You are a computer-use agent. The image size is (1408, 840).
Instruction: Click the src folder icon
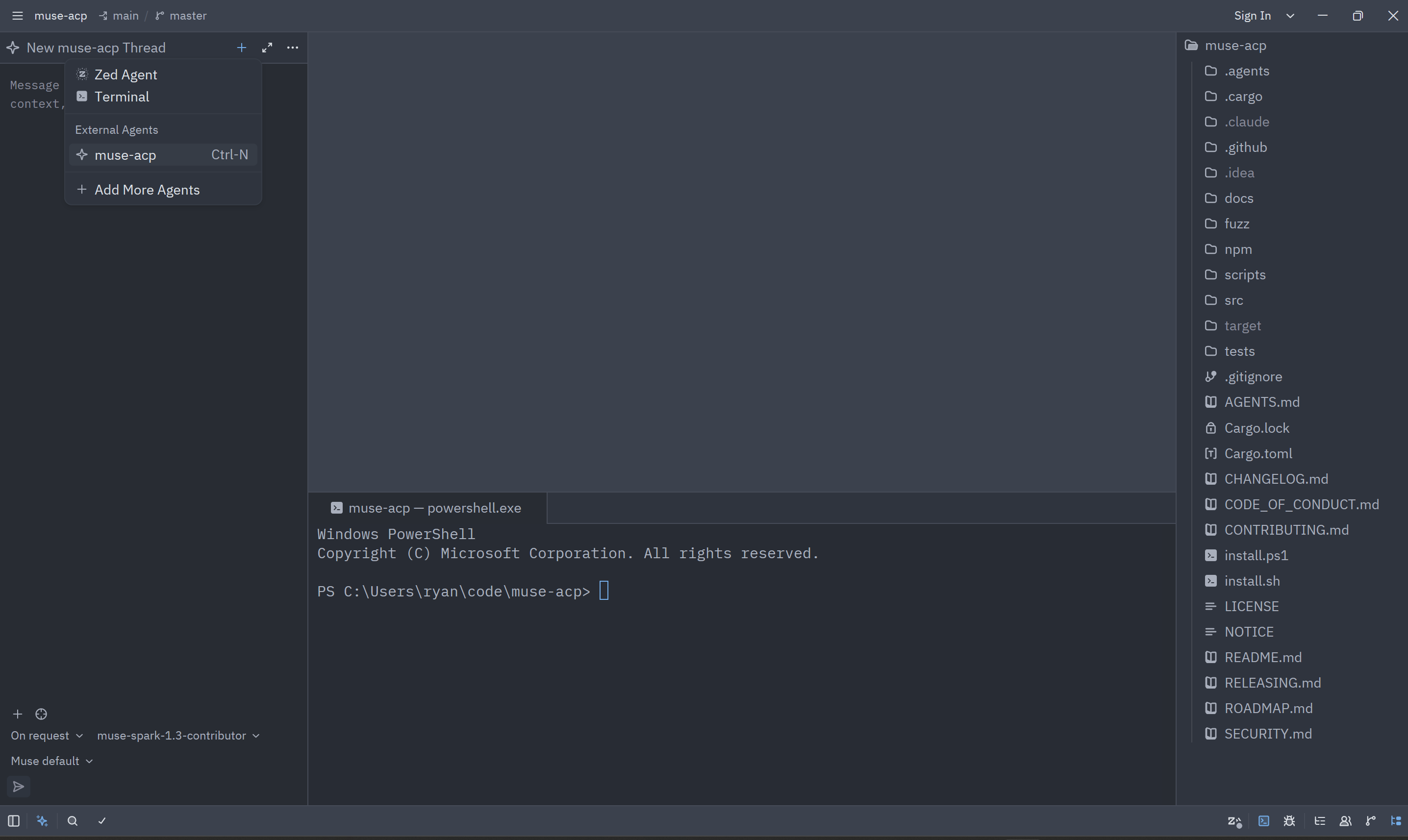click(x=1211, y=300)
